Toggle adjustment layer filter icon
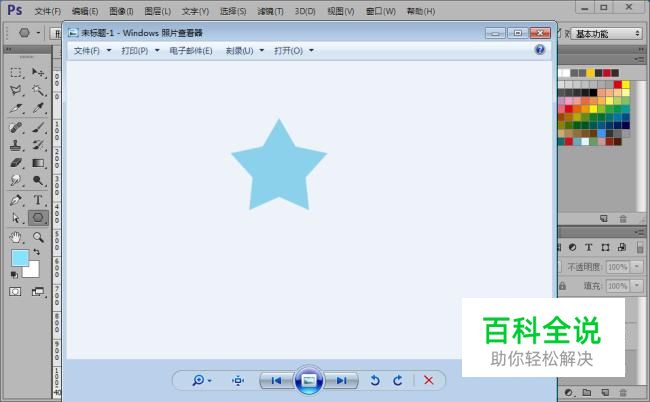The width and height of the screenshot is (650, 402). pos(572,247)
